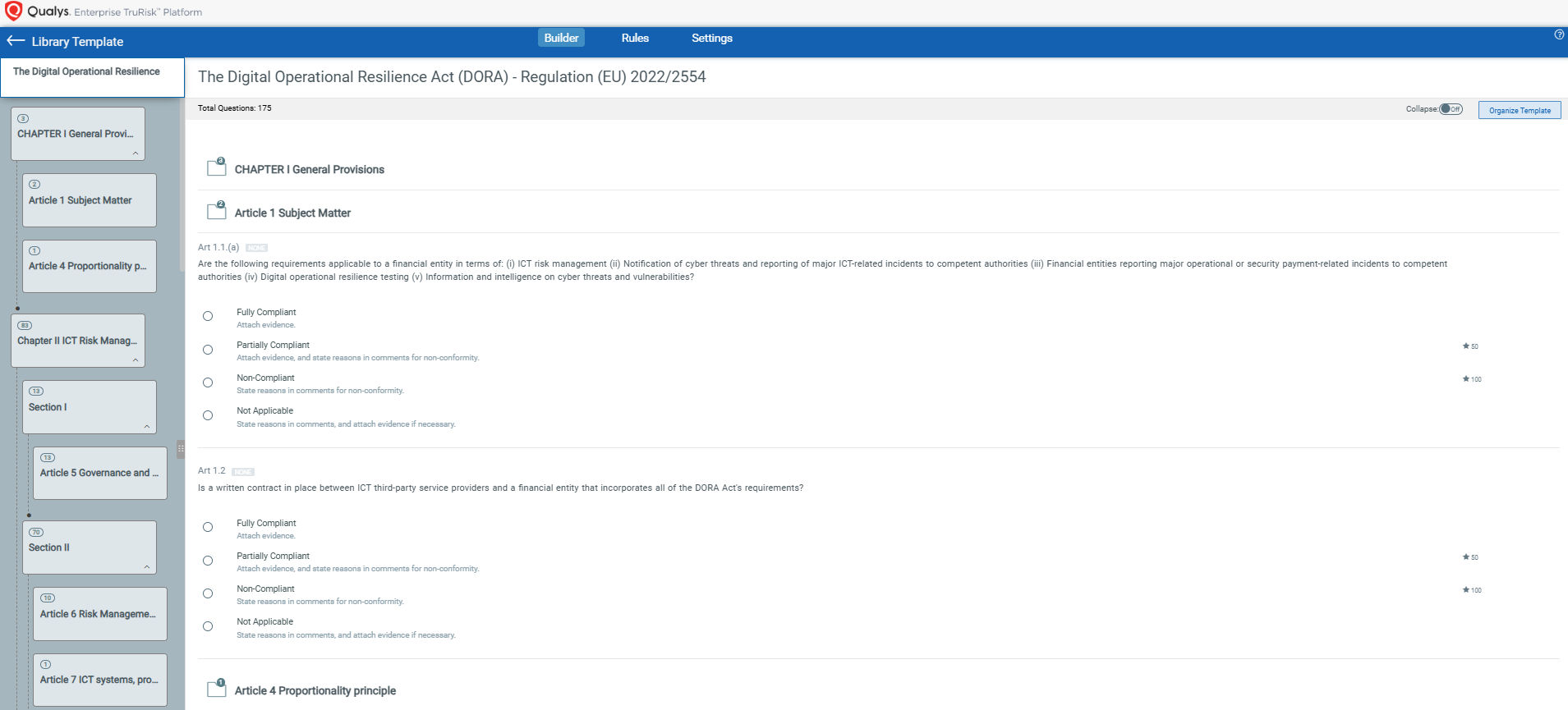Image resolution: width=1568 pixels, height=710 pixels.
Task: Select Fully Compliant for Art 1.1.(a)
Action: (x=208, y=316)
